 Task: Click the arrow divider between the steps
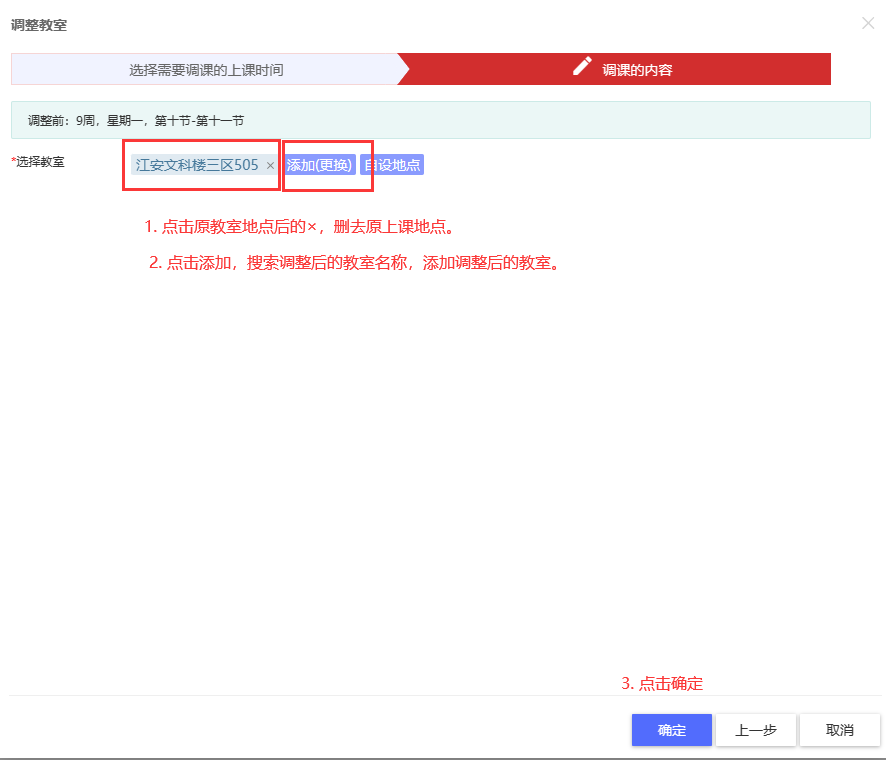403,70
